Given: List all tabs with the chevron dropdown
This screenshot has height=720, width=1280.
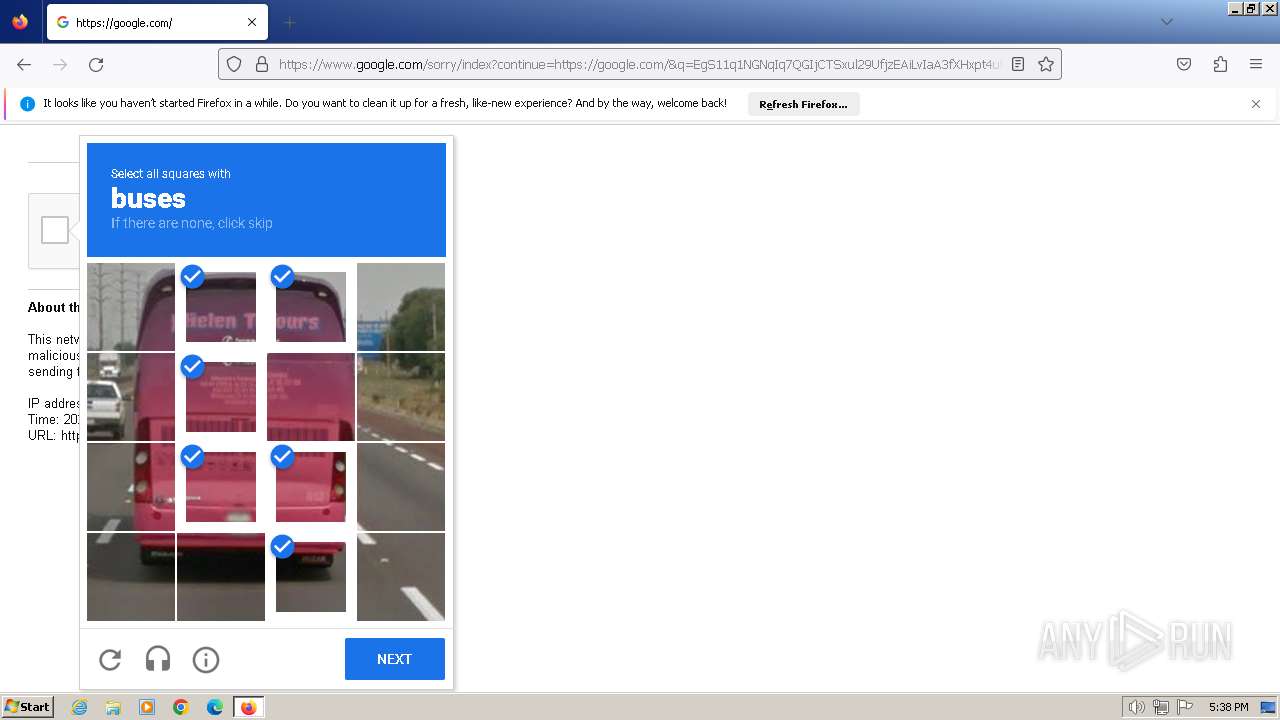Looking at the screenshot, I should pos(1166,22).
